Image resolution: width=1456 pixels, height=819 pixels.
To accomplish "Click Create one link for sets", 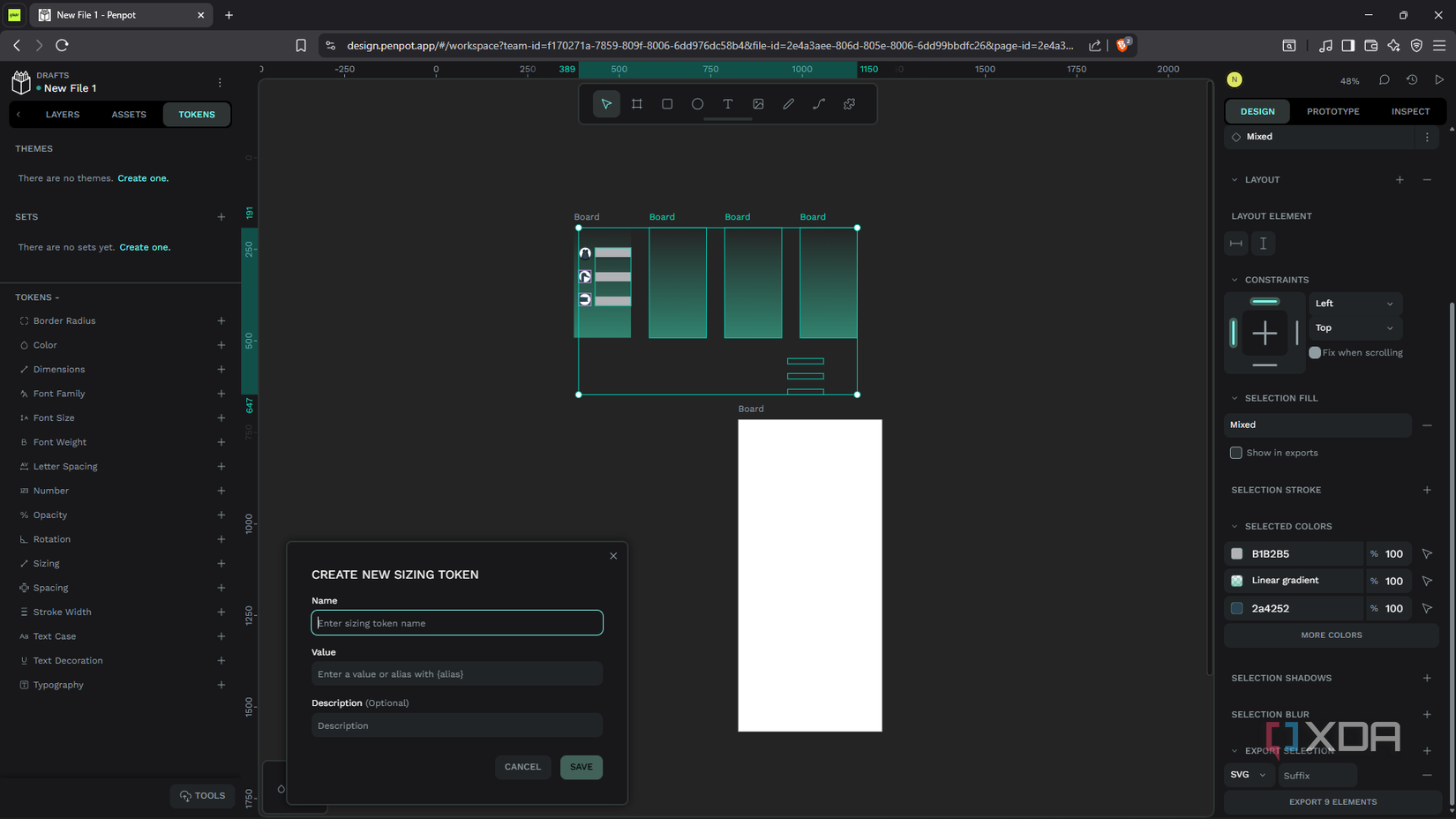I will [x=145, y=247].
